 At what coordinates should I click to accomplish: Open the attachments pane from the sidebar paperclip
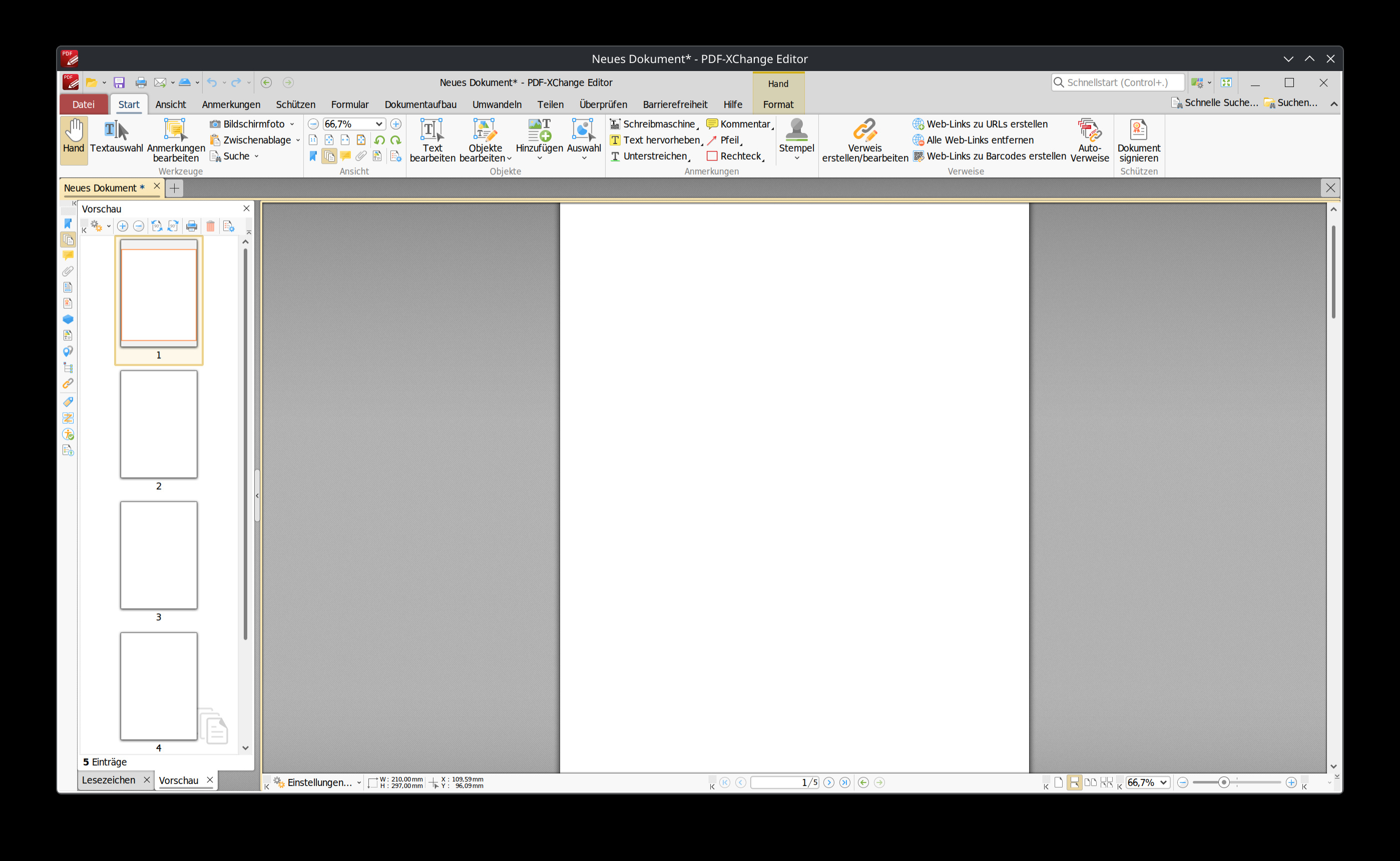pyautogui.click(x=68, y=271)
